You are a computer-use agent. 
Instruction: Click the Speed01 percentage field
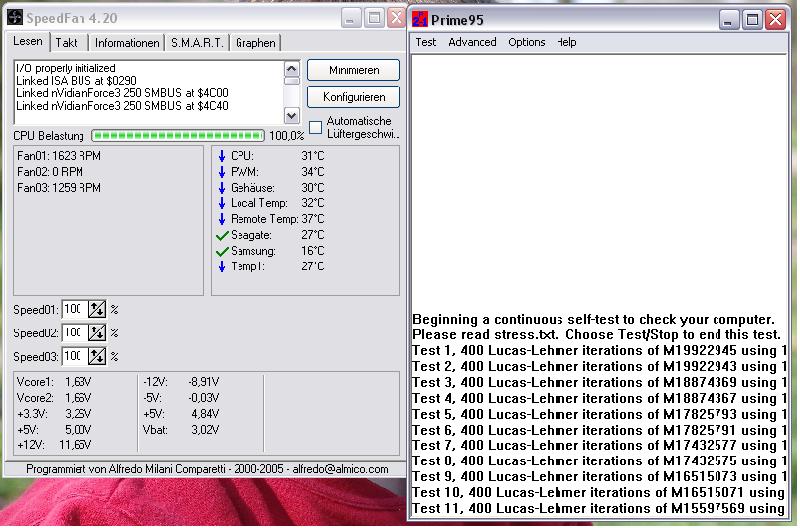point(74,310)
